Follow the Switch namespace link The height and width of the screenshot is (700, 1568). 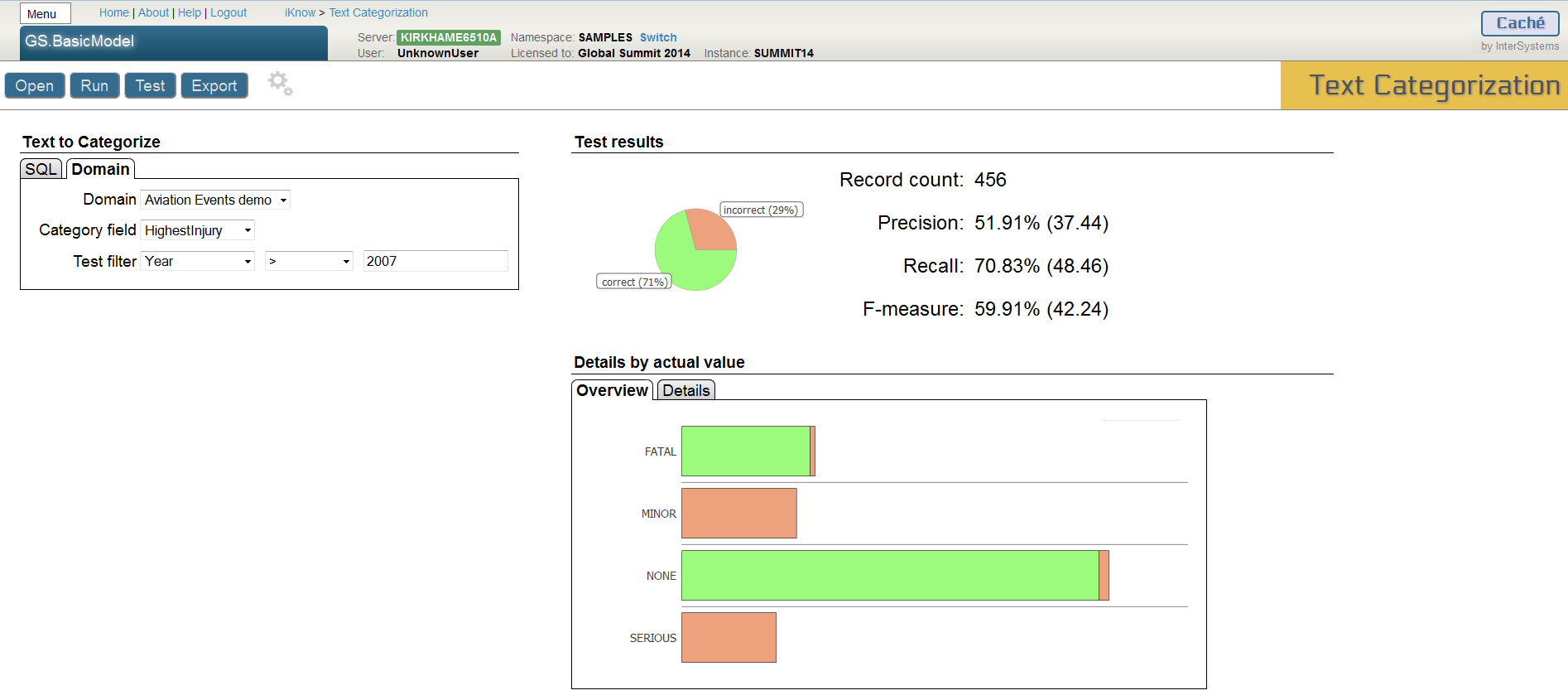[x=657, y=37]
